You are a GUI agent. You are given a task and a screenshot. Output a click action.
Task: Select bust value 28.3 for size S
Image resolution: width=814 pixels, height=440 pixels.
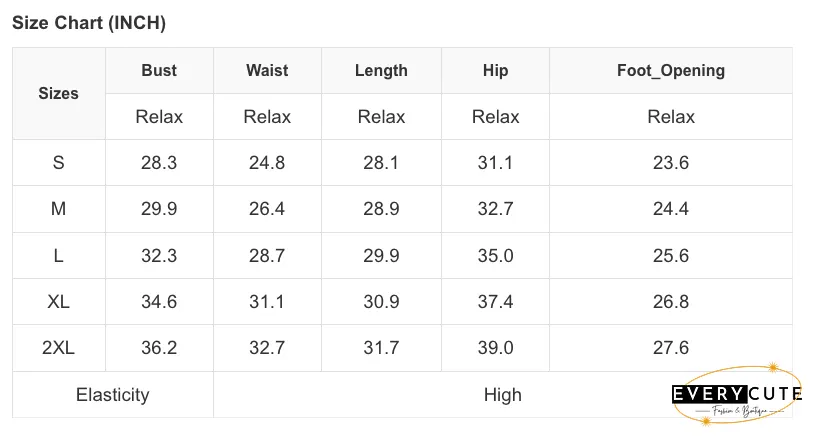[159, 162]
